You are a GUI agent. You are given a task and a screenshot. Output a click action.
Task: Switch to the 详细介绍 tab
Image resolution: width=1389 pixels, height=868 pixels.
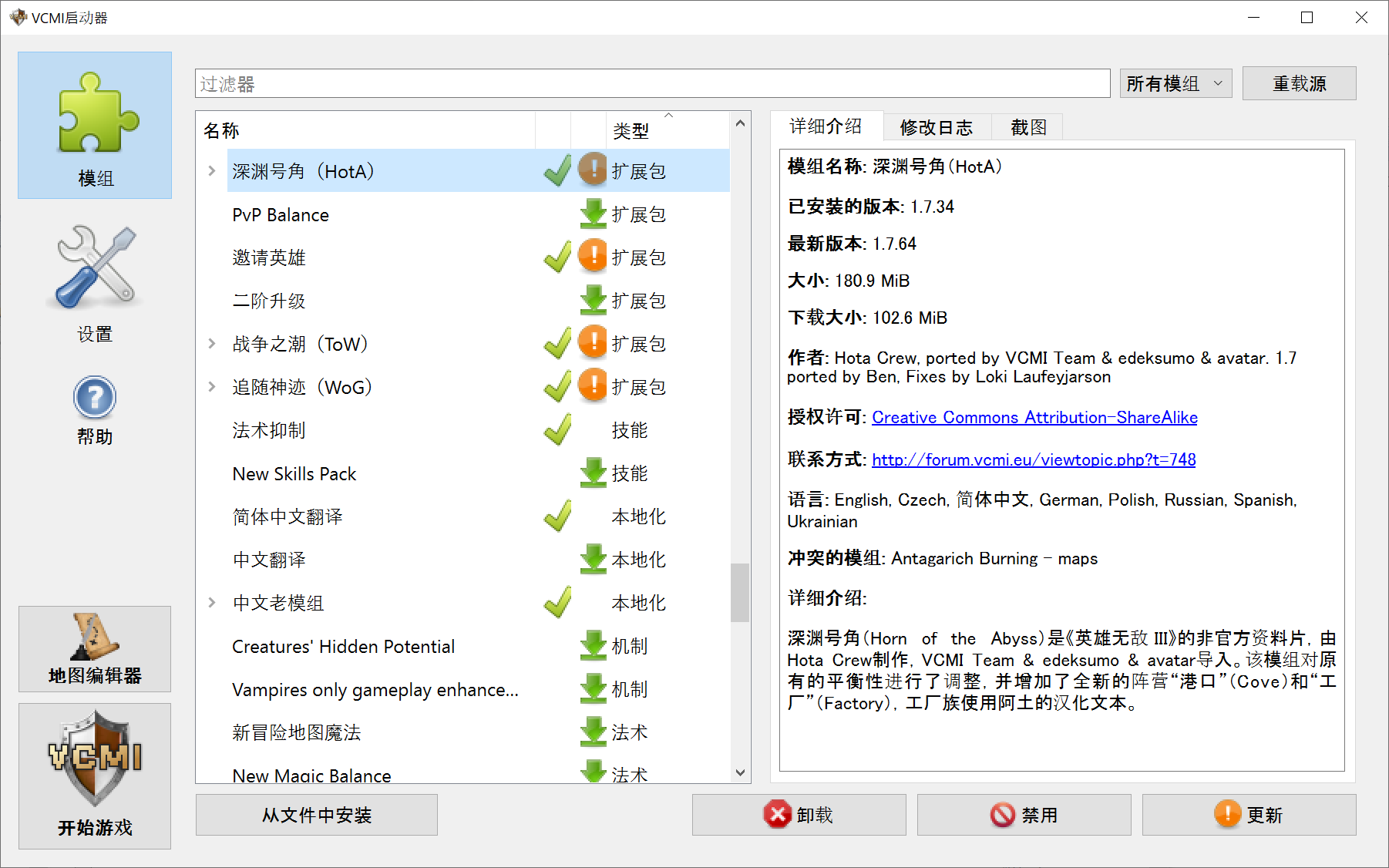coord(826,126)
